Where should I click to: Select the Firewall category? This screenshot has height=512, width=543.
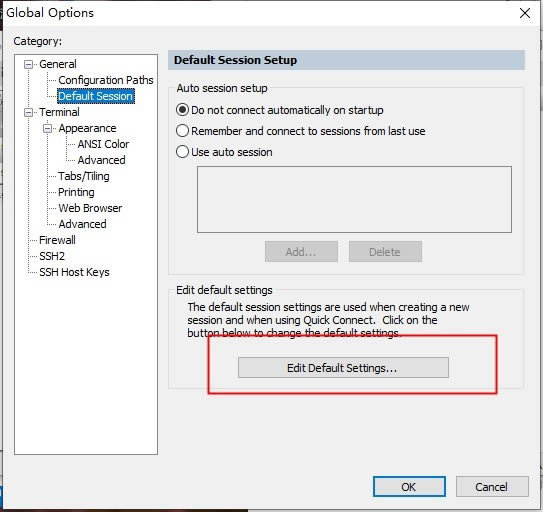[57, 240]
